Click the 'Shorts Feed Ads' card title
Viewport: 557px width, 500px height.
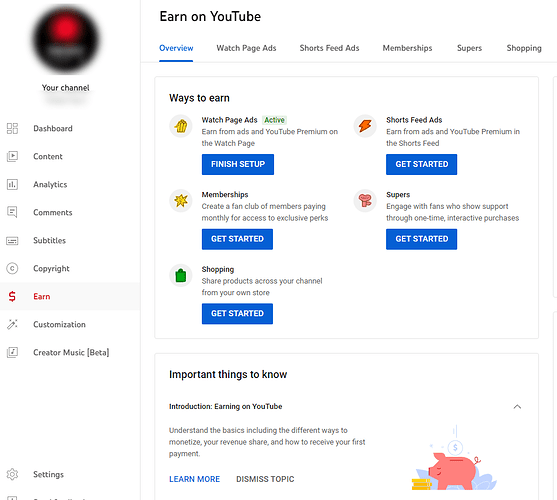[414, 120]
